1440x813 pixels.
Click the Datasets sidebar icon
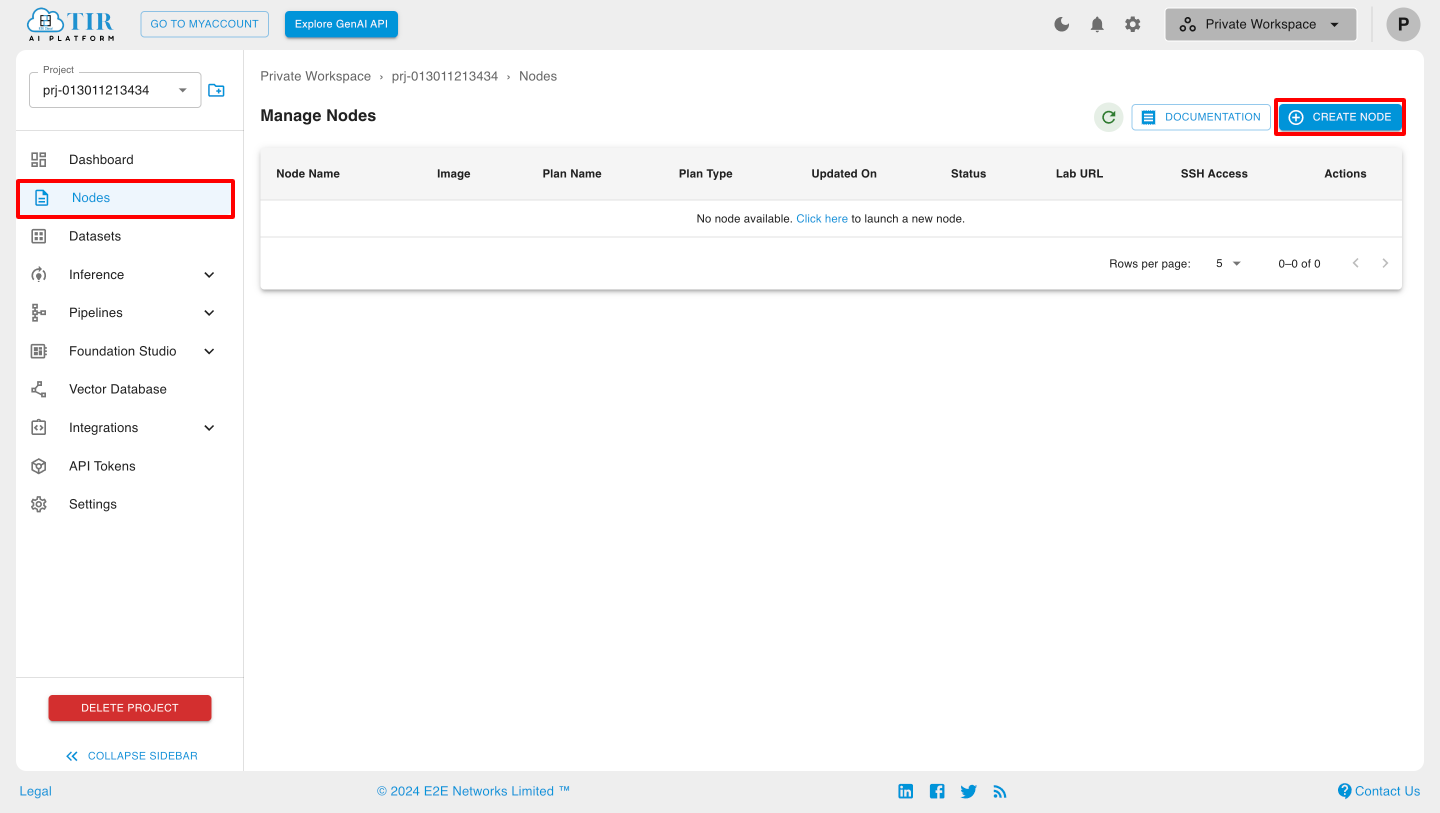[x=39, y=236]
